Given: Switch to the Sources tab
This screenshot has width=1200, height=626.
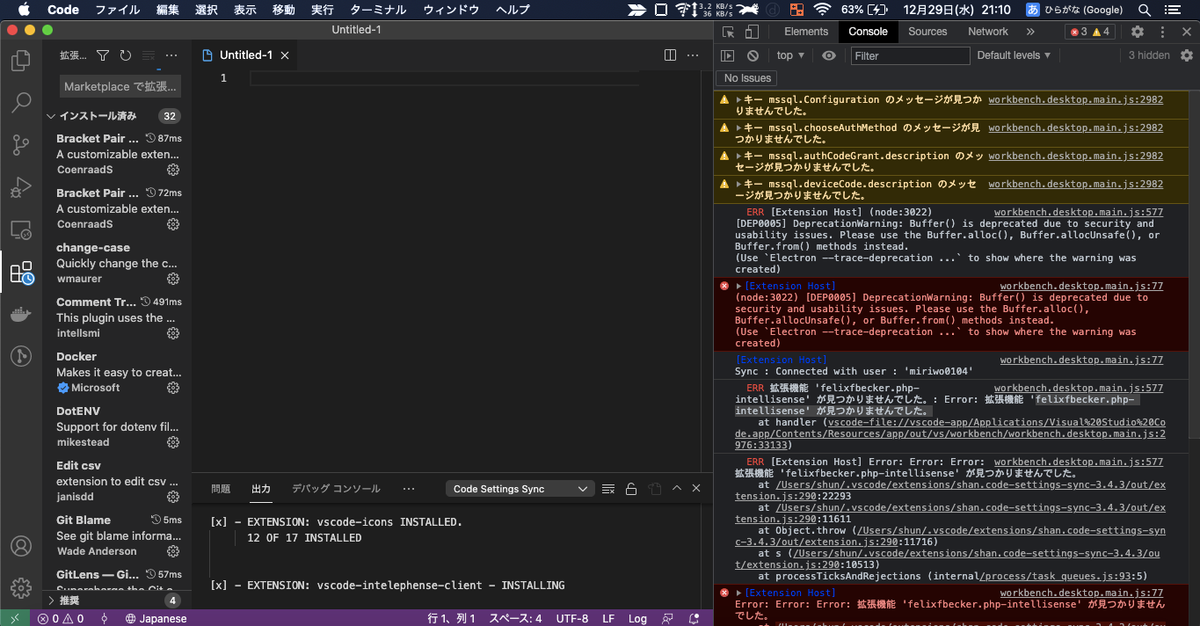Looking at the screenshot, I should point(928,32).
